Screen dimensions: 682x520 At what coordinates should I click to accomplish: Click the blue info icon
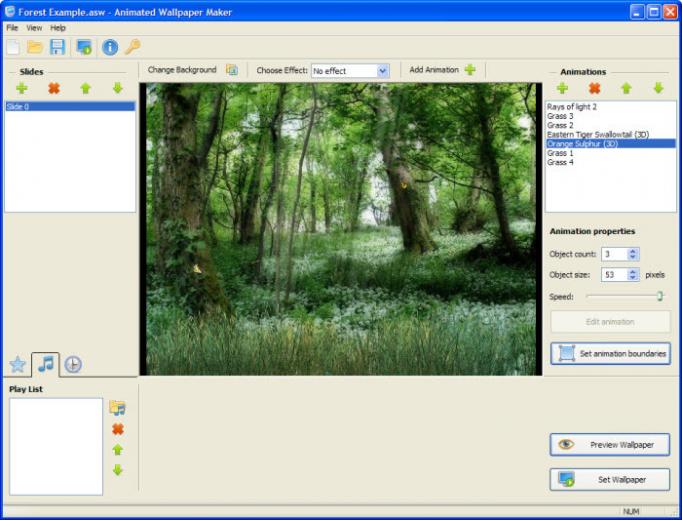pos(110,47)
